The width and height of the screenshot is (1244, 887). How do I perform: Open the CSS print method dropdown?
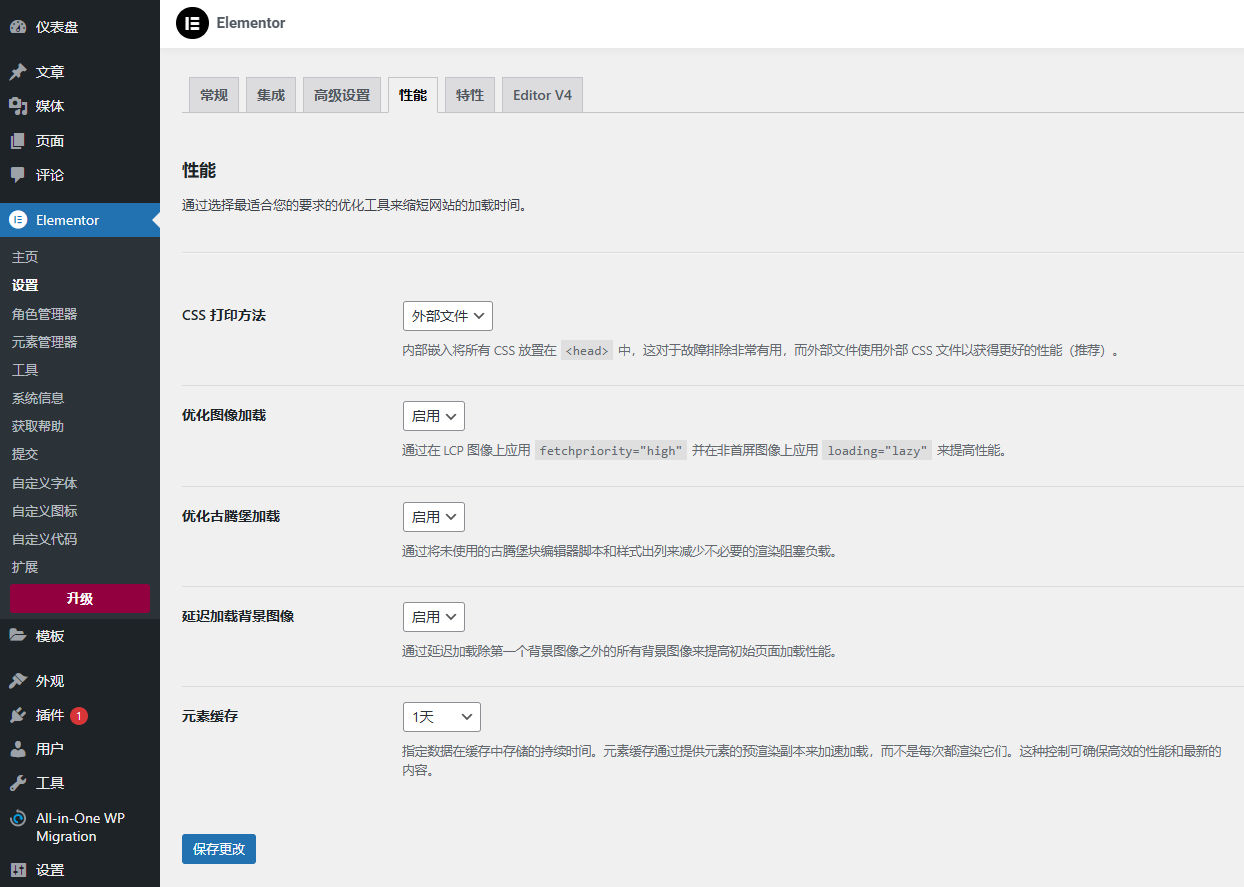click(447, 316)
